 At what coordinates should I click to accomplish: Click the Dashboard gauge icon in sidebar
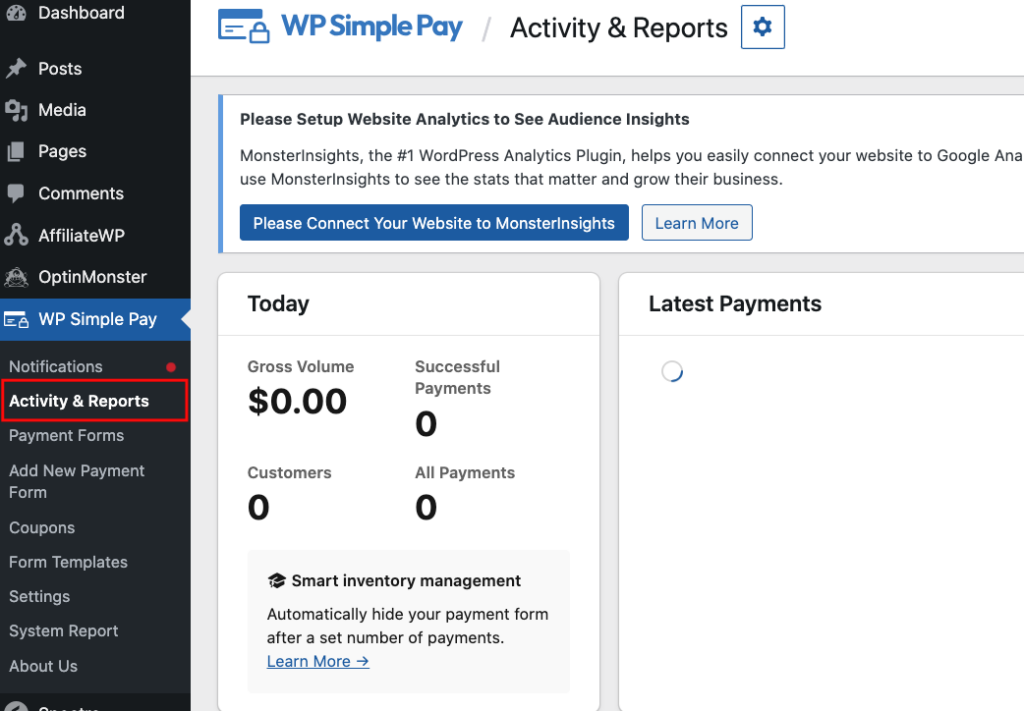pos(16,13)
